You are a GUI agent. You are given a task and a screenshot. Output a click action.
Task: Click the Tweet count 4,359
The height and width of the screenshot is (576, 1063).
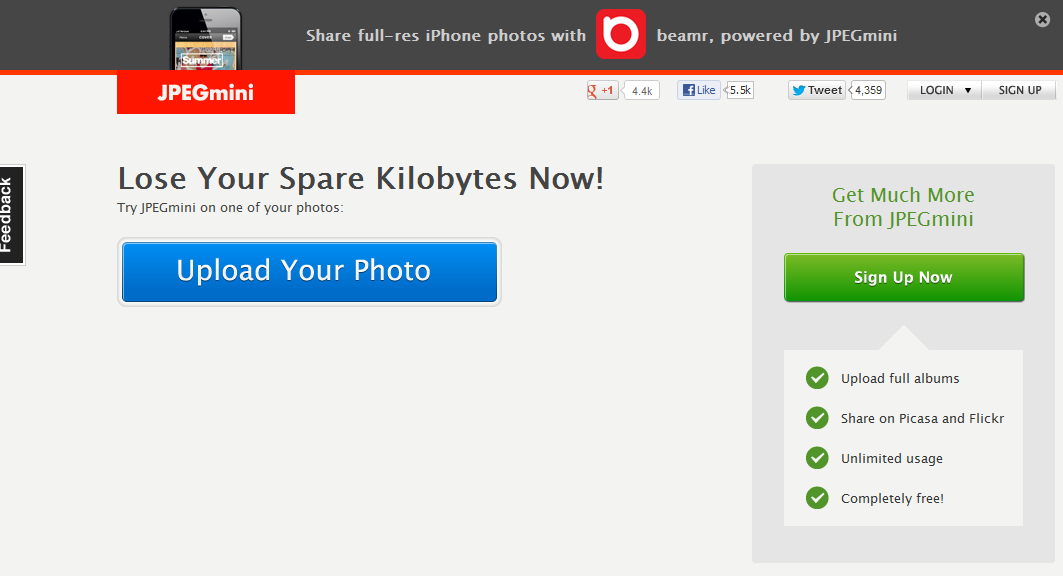click(x=868, y=90)
